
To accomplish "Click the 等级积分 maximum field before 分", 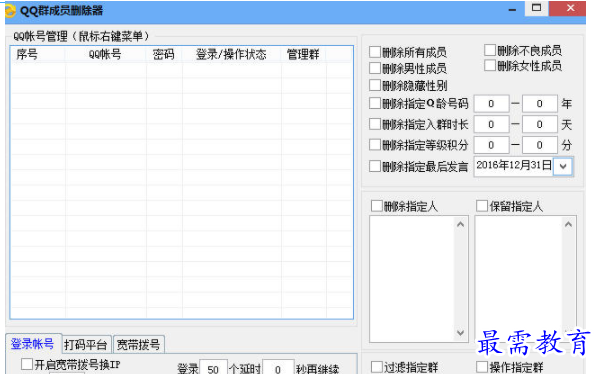I will pyautogui.click(x=539, y=145).
